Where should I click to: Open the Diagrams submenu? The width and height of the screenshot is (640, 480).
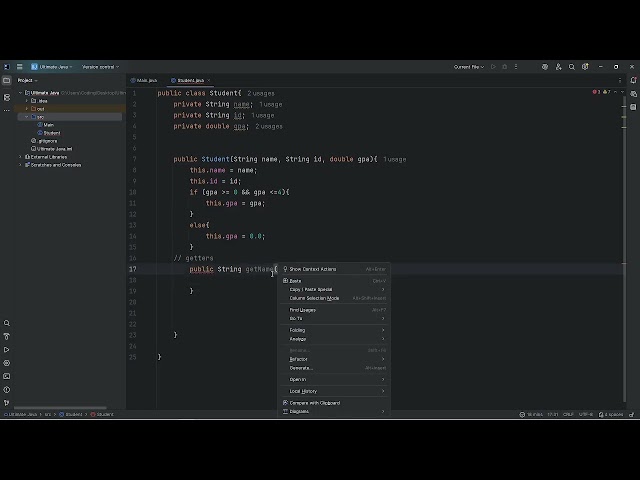pos(334,411)
